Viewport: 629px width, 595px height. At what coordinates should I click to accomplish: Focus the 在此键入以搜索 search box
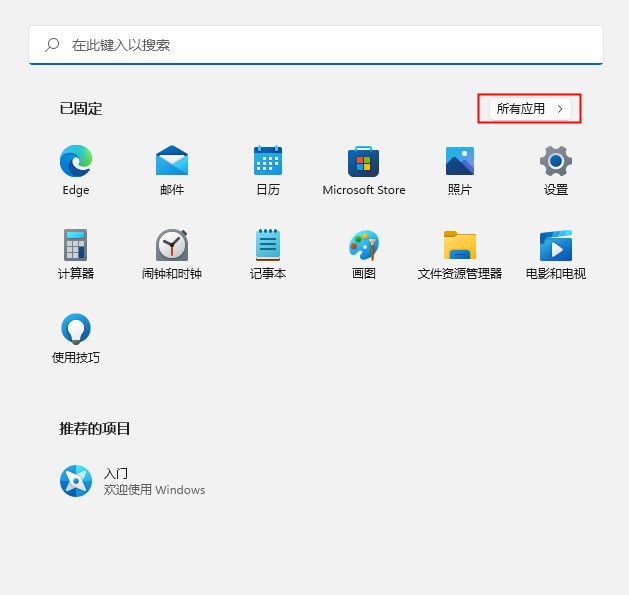(x=316, y=45)
